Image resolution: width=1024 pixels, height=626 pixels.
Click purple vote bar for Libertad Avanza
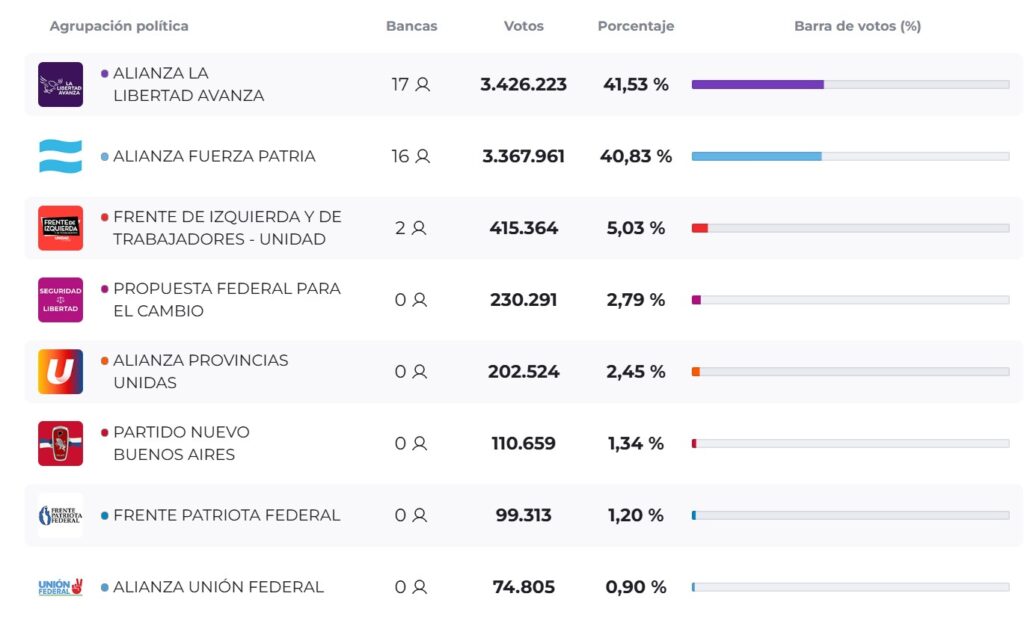click(757, 85)
